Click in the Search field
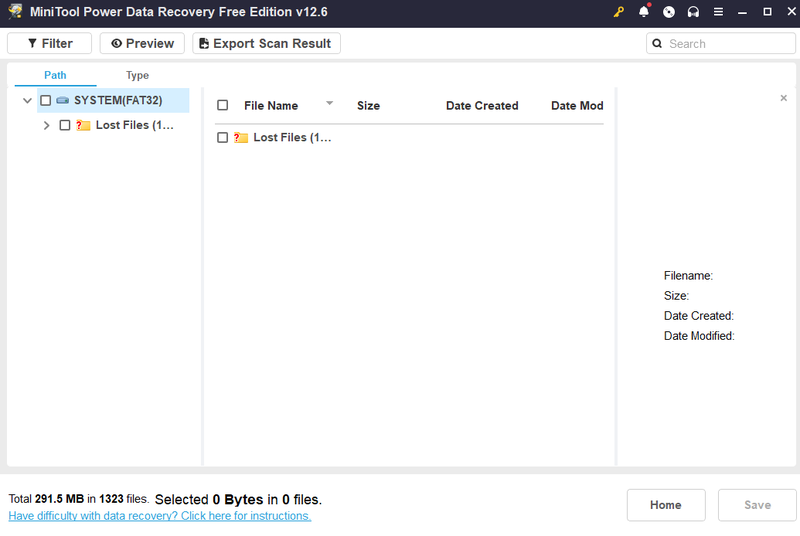800x536 pixels. [x=721, y=43]
